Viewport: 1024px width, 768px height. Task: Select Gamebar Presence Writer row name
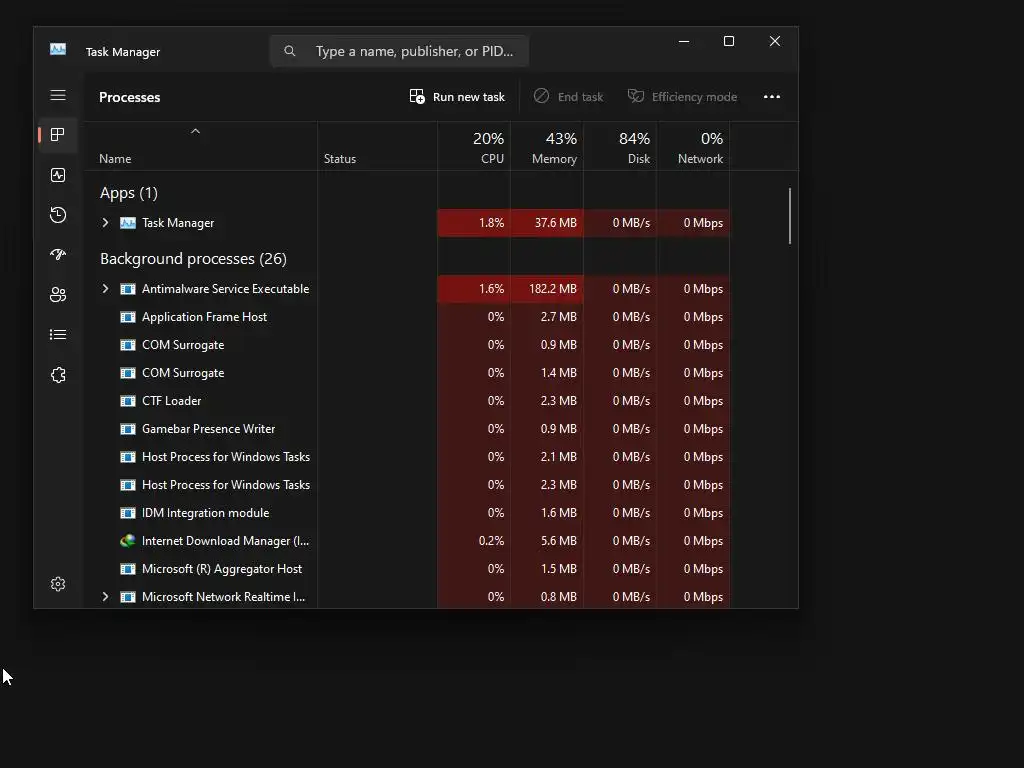click(208, 429)
